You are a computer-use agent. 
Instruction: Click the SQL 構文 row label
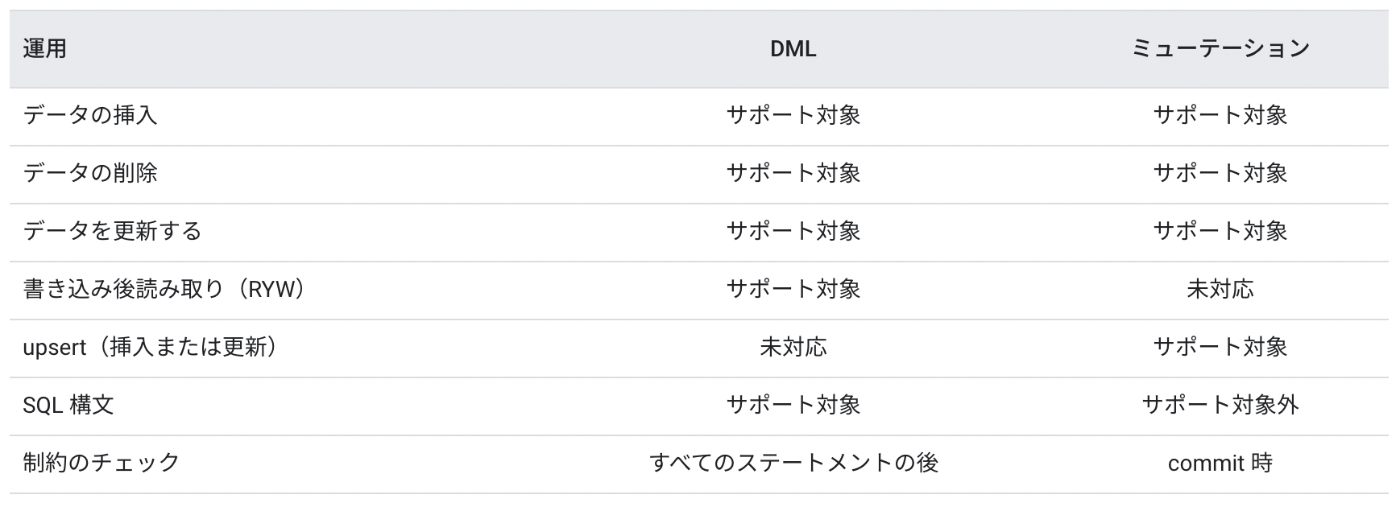(68, 406)
